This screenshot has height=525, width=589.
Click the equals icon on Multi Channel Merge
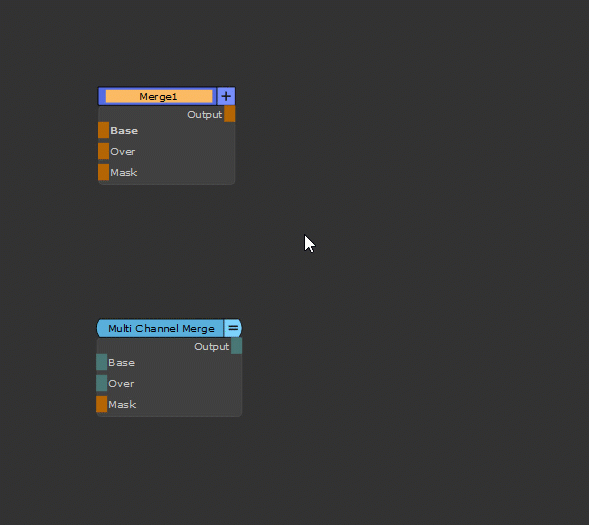click(x=233, y=328)
